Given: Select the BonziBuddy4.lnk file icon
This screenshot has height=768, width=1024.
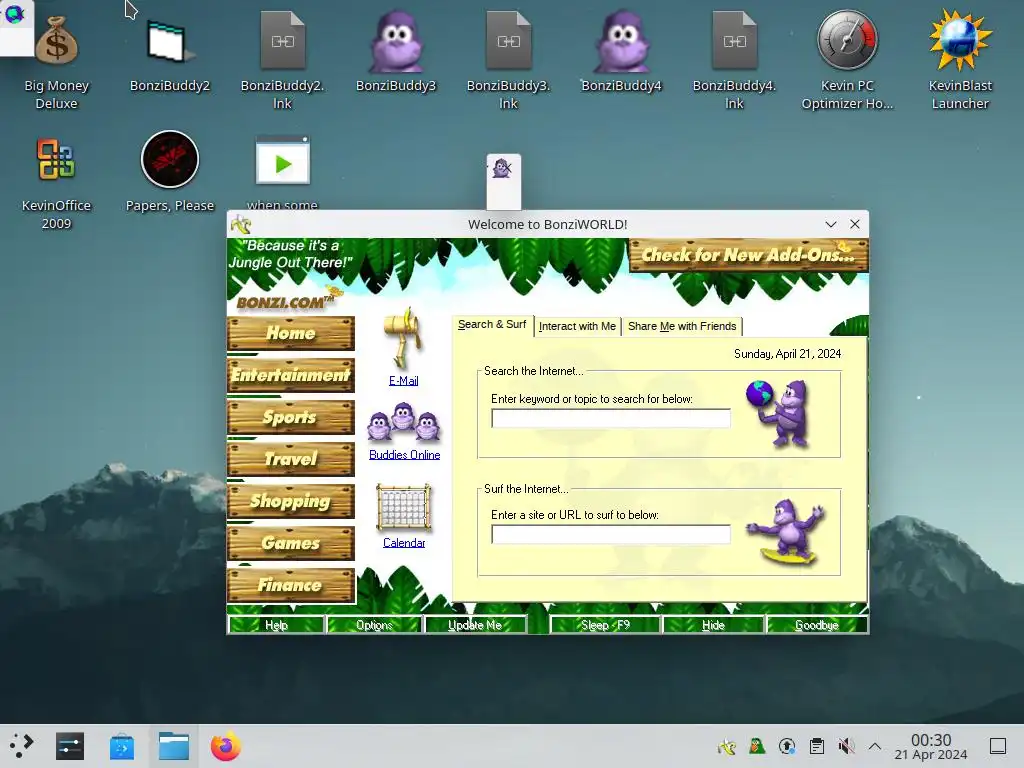Looking at the screenshot, I should [x=734, y=40].
